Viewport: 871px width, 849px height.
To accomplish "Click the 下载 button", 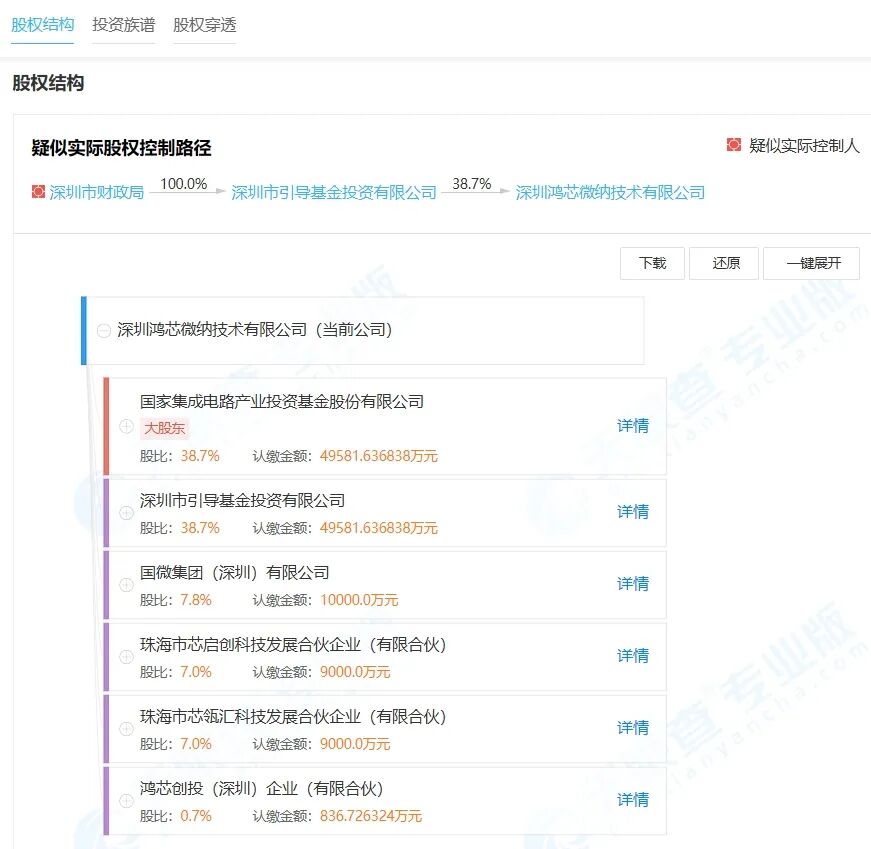I will (x=651, y=263).
